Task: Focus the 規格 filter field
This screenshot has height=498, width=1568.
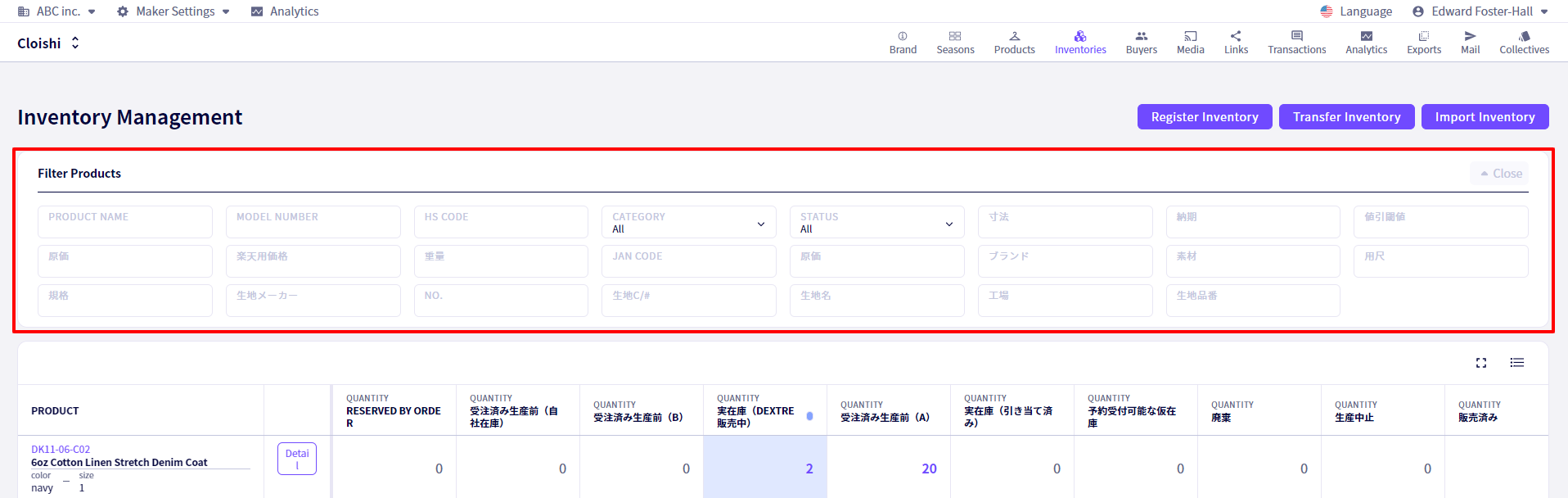Action: coord(124,301)
